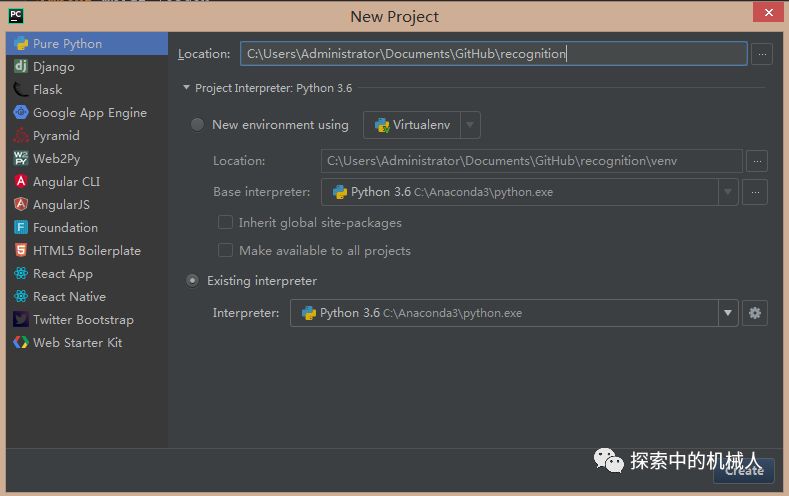
Task: Pick the Flask project icon
Action: pyautogui.click(x=21, y=90)
